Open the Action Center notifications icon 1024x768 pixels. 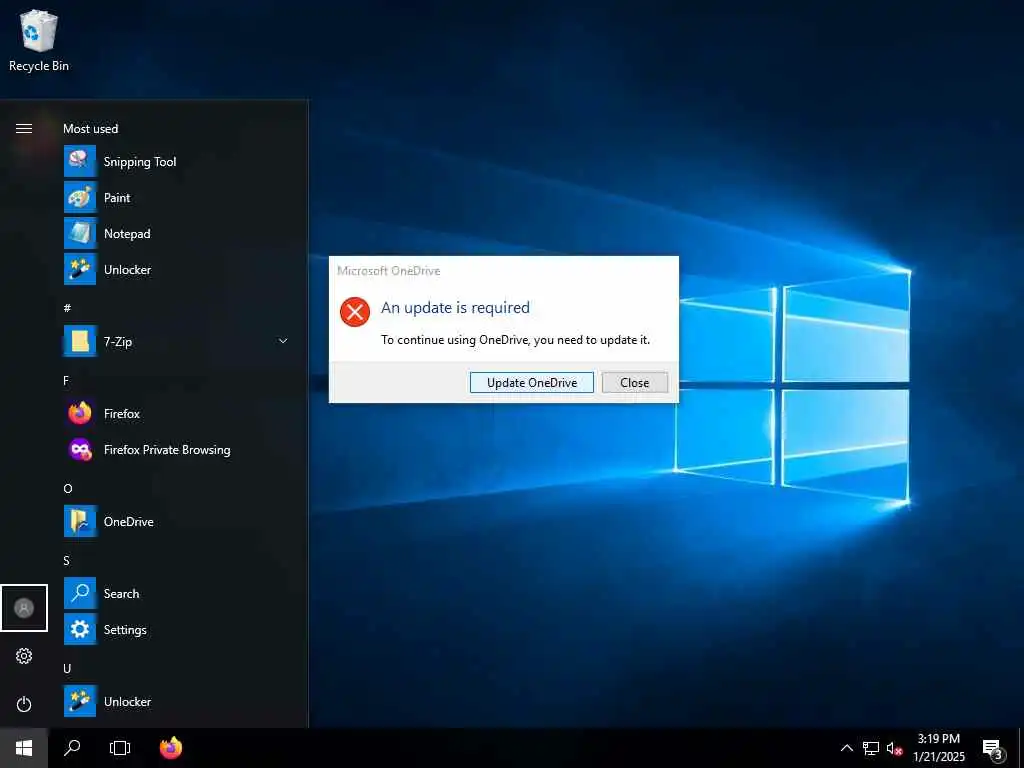tap(993, 748)
